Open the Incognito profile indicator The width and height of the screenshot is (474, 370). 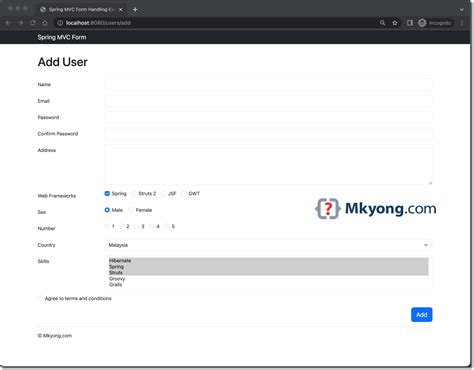click(x=435, y=23)
